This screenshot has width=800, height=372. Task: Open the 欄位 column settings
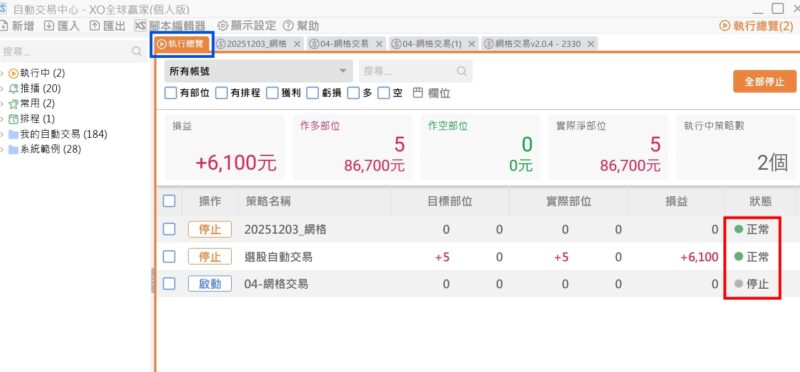pos(431,93)
